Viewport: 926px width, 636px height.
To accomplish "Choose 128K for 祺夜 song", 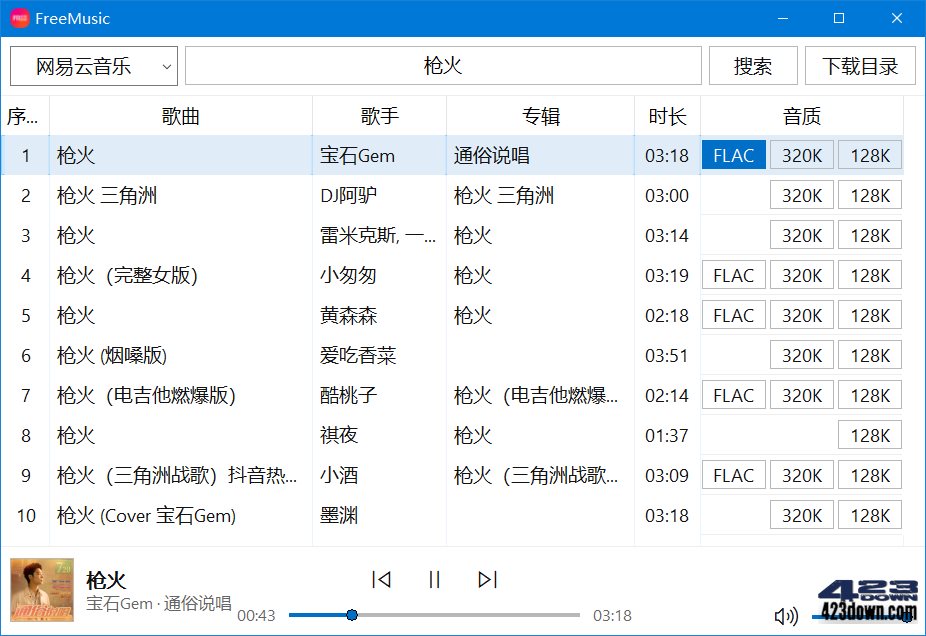I will coord(870,435).
